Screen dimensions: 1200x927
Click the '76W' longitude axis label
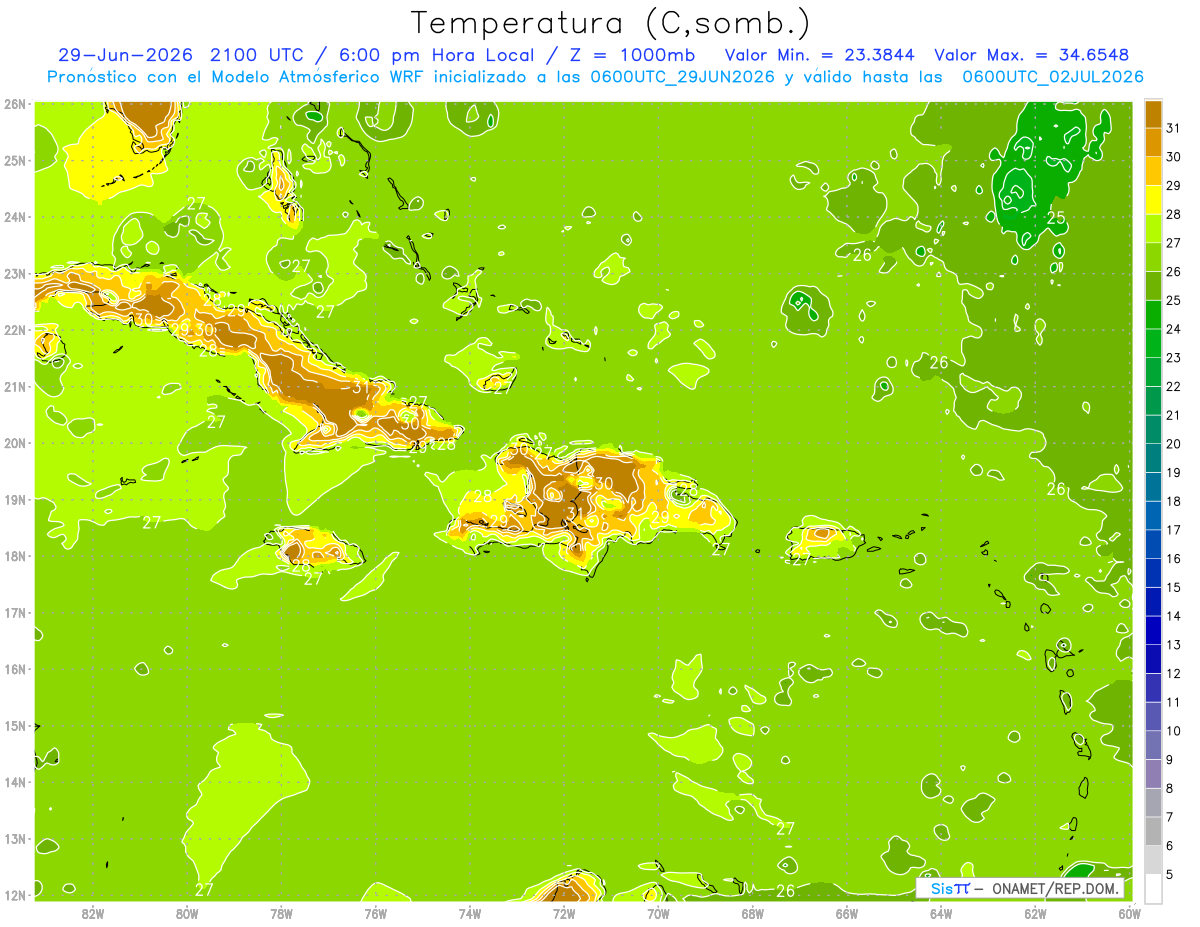click(x=375, y=913)
